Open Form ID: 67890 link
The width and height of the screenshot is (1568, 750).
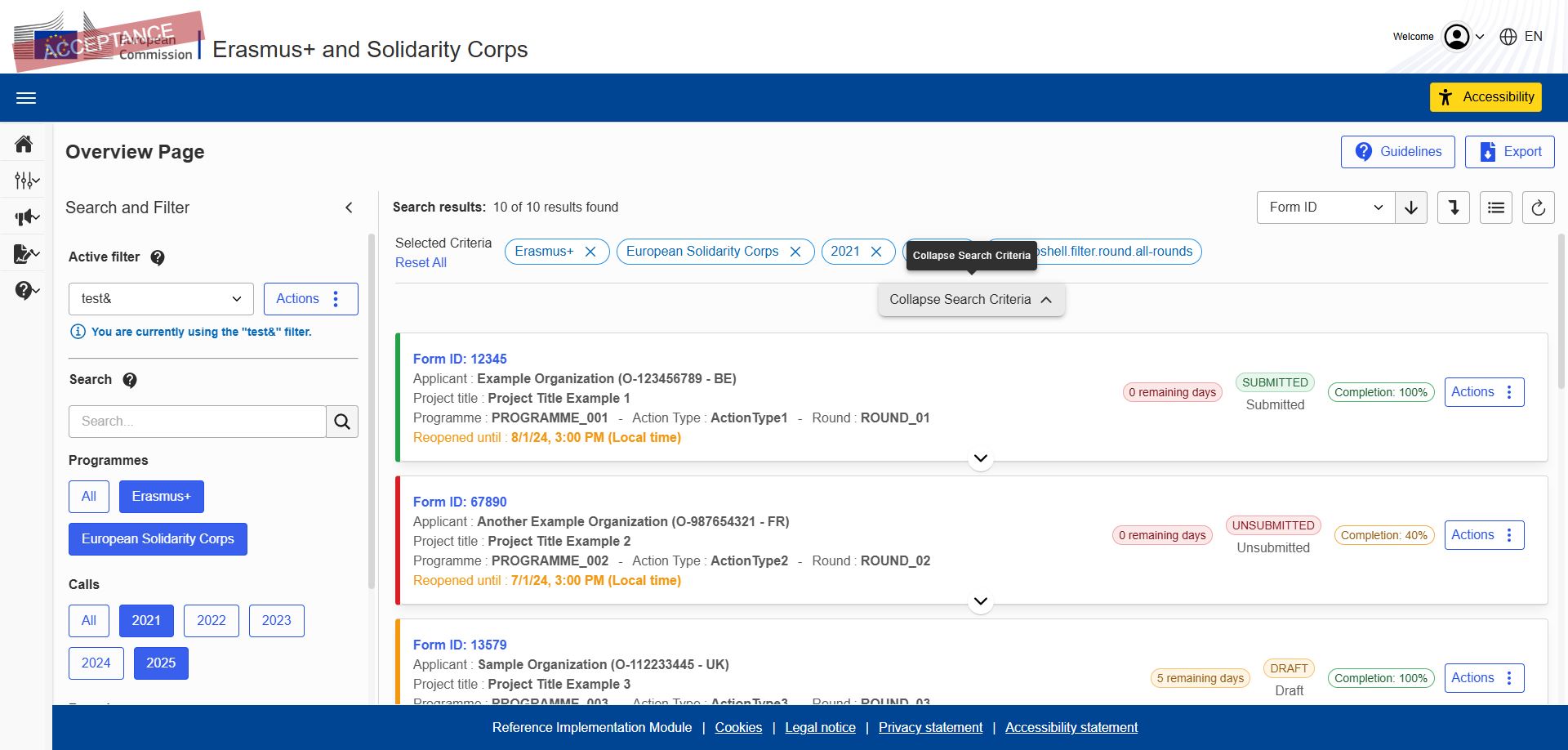(x=460, y=502)
